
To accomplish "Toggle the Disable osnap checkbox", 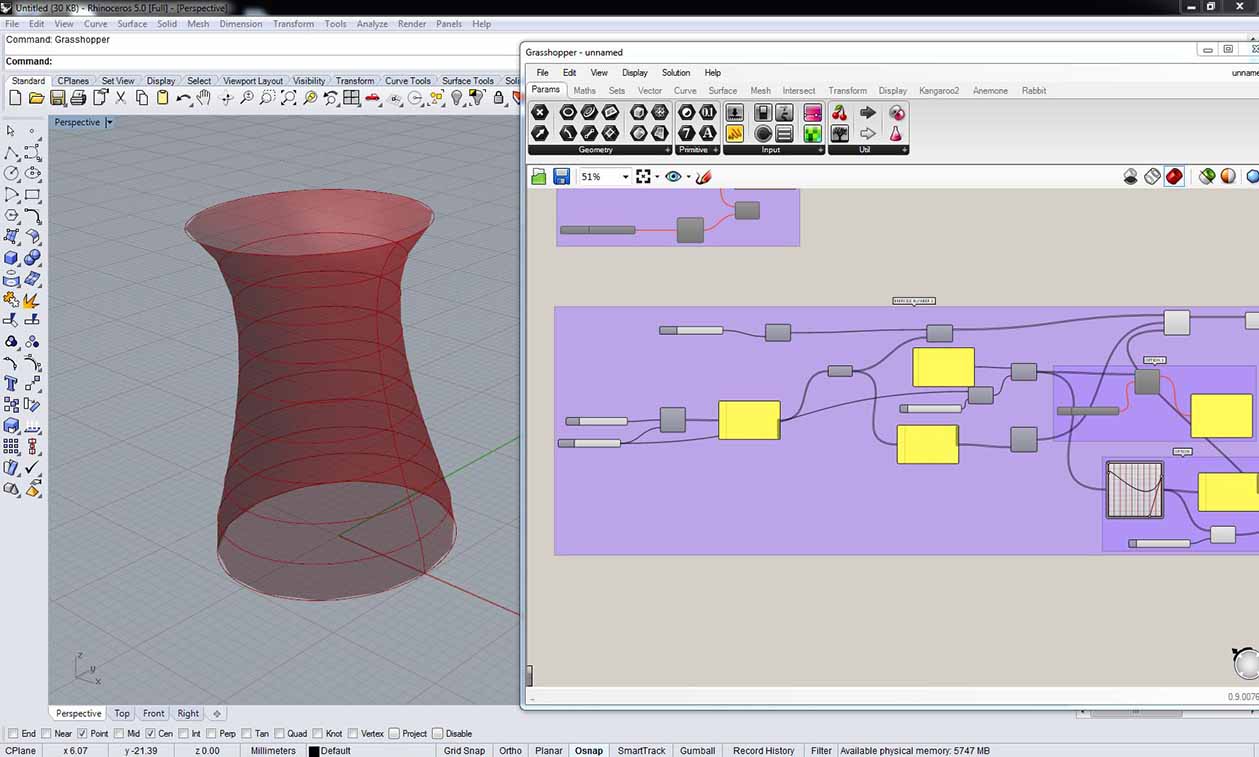I will [x=438, y=733].
